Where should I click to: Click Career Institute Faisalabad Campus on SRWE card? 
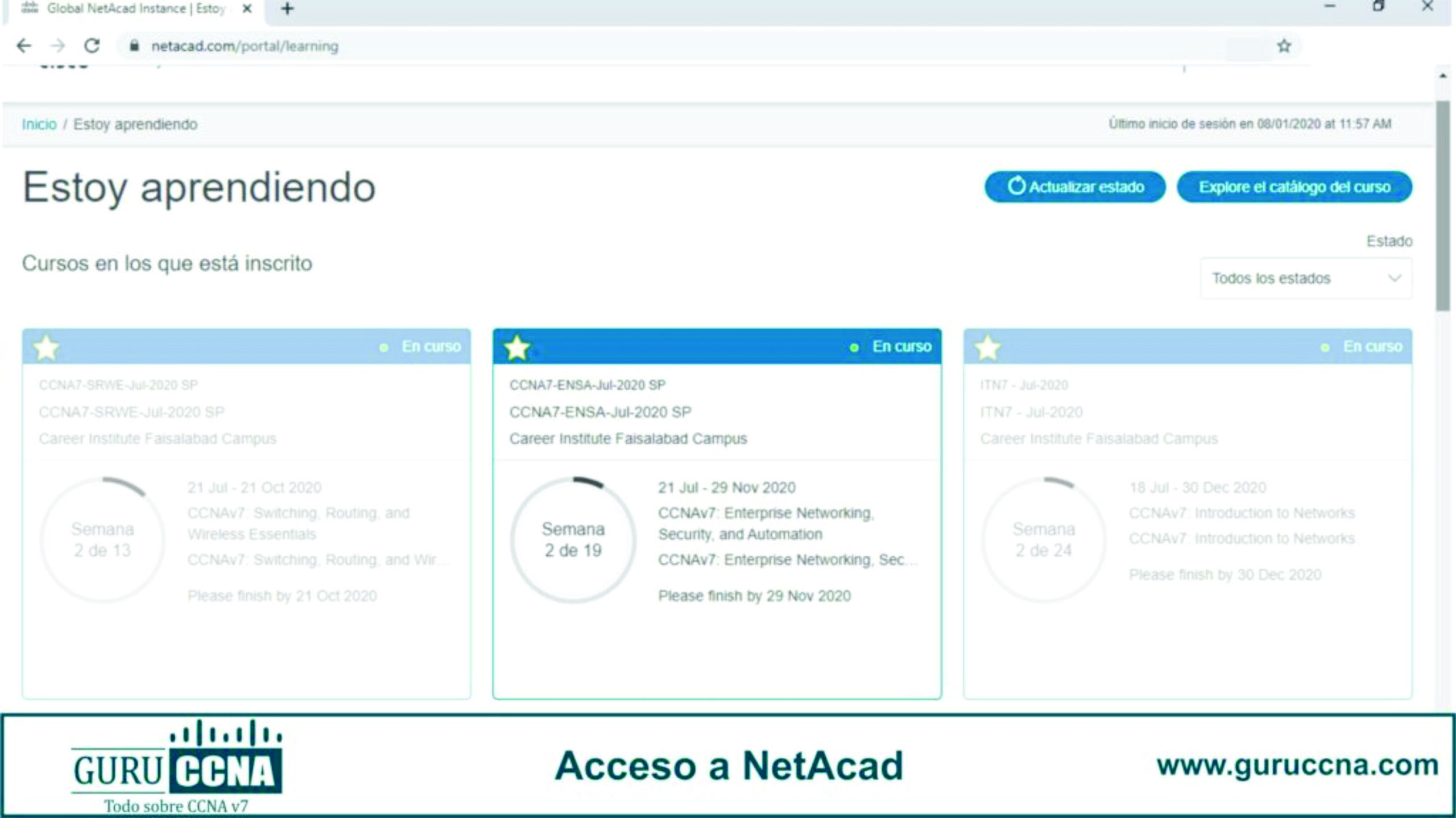tap(158, 439)
